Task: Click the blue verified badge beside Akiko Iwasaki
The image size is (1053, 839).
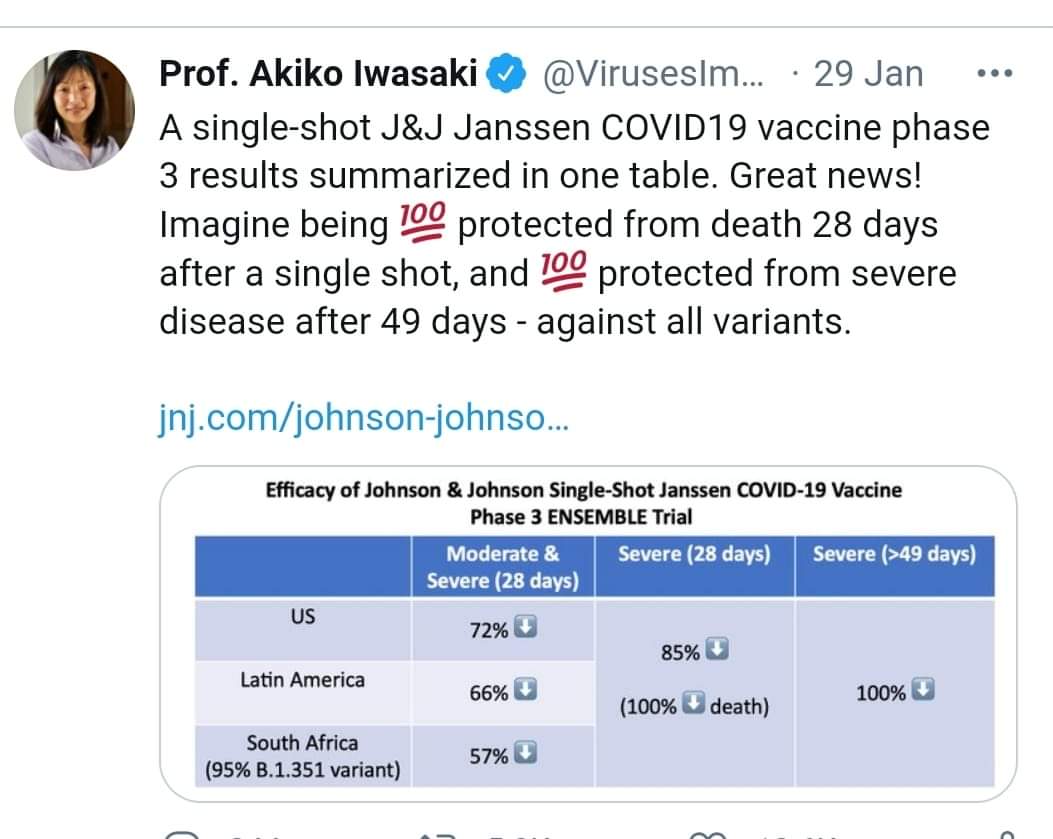Action: click(507, 72)
